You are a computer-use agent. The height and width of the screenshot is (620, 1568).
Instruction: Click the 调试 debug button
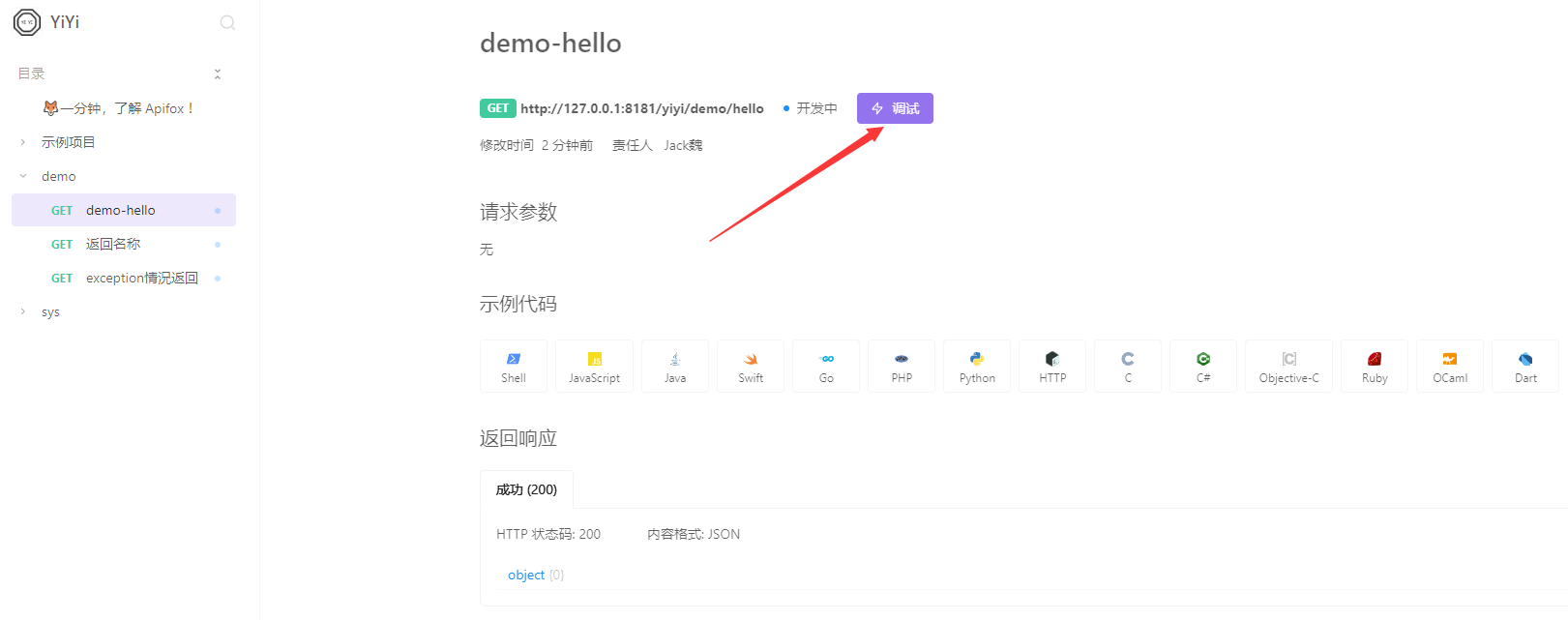pyautogui.click(x=895, y=108)
